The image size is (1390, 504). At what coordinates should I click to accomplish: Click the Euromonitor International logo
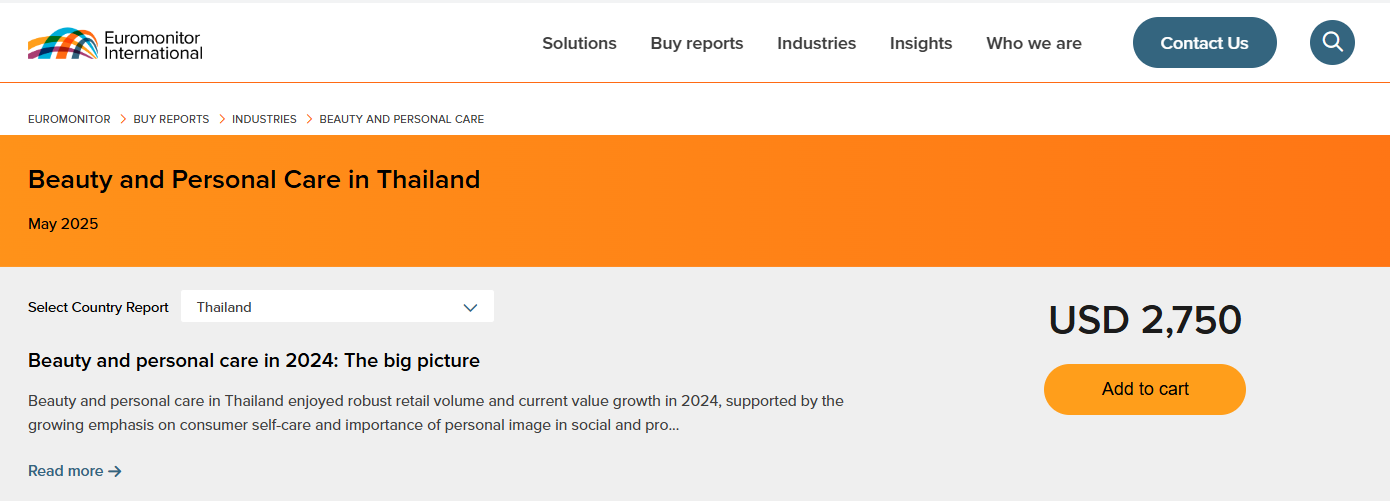coord(115,44)
